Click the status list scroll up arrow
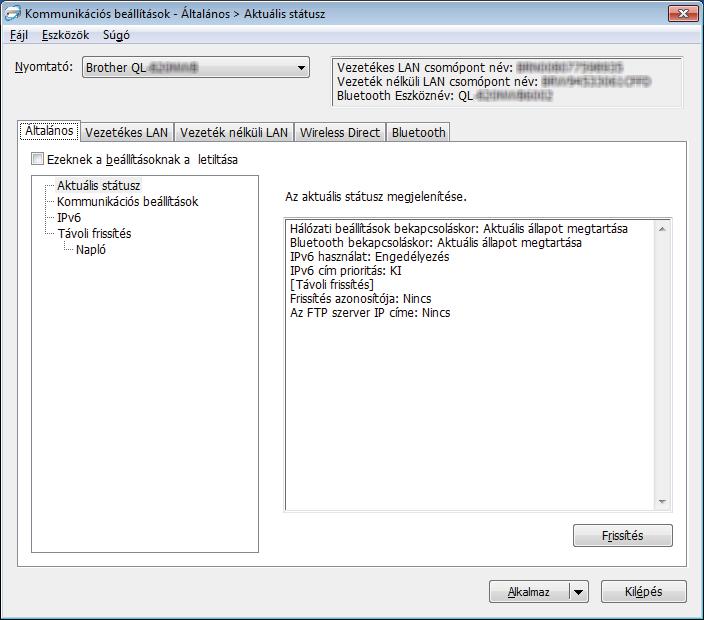Image resolution: width=704 pixels, height=620 pixels. (x=662, y=229)
